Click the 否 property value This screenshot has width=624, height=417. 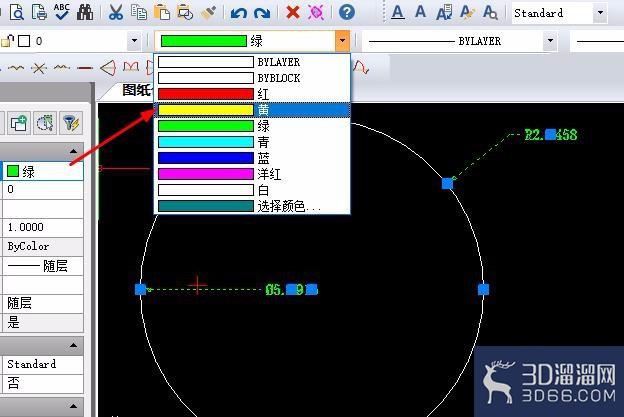pyautogui.click(x=43, y=383)
